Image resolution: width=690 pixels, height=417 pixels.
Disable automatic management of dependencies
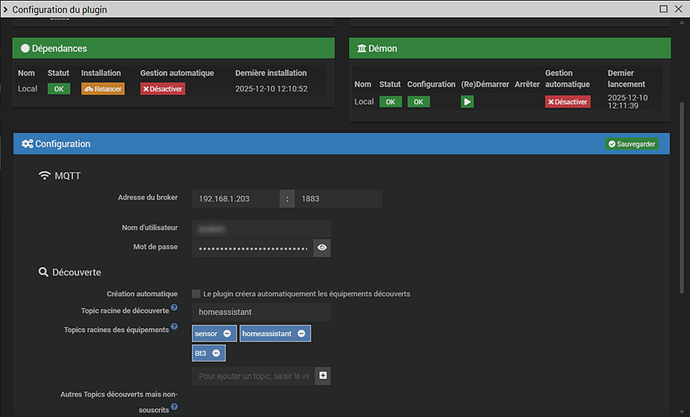[162, 89]
